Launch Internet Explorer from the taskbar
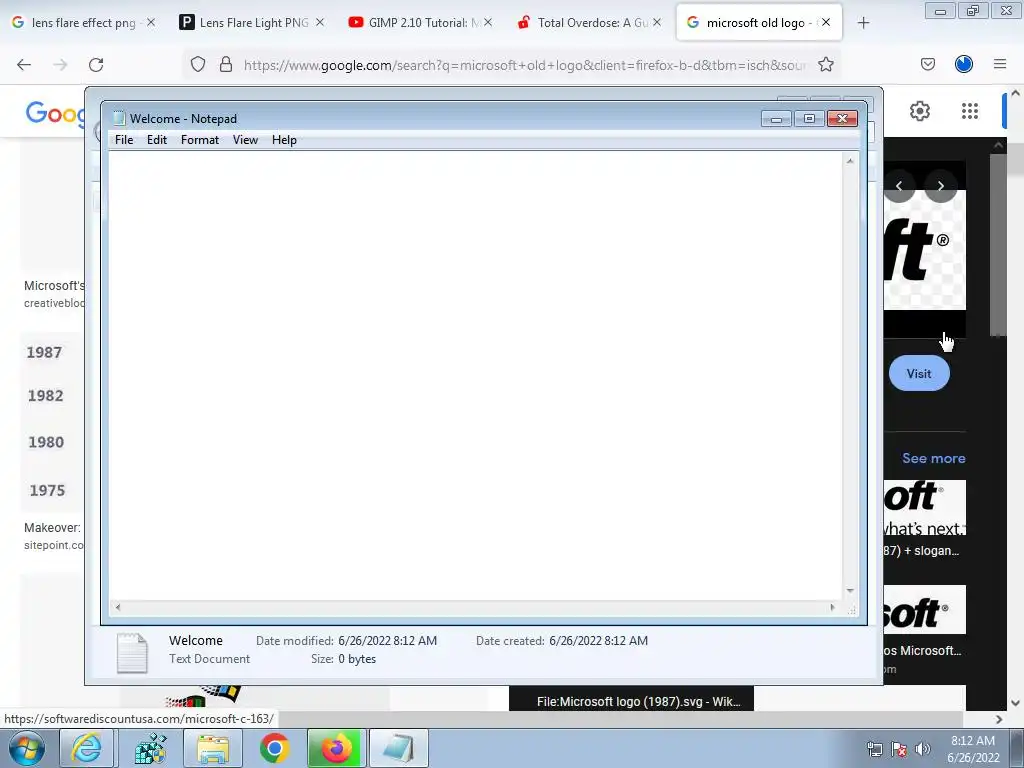Image resolution: width=1024 pixels, height=768 pixels. coord(87,748)
